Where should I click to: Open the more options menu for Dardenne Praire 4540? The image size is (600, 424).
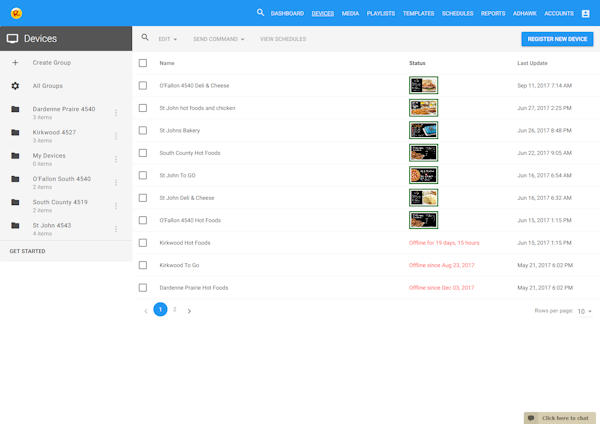(x=116, y=113)
